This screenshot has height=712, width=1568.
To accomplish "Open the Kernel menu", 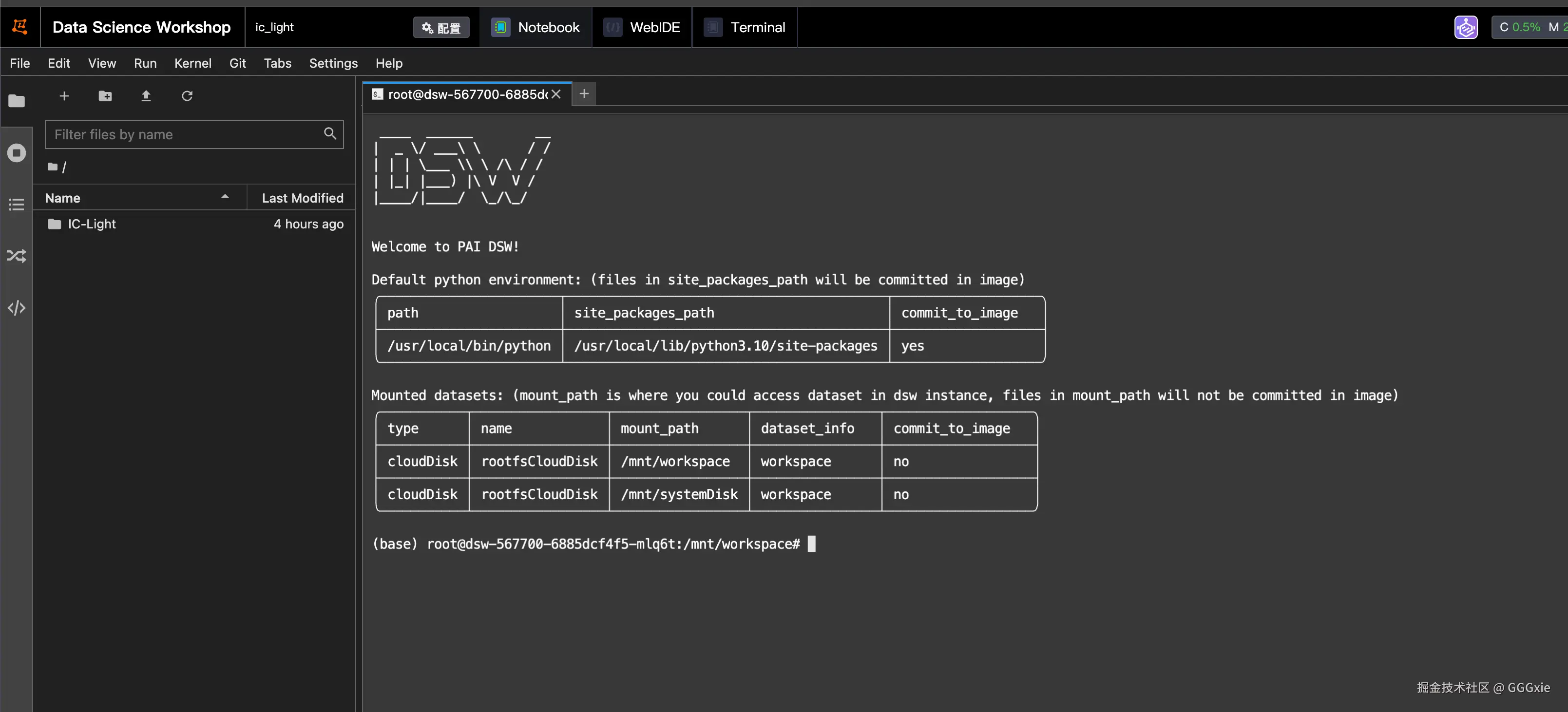I will (192, 63).
